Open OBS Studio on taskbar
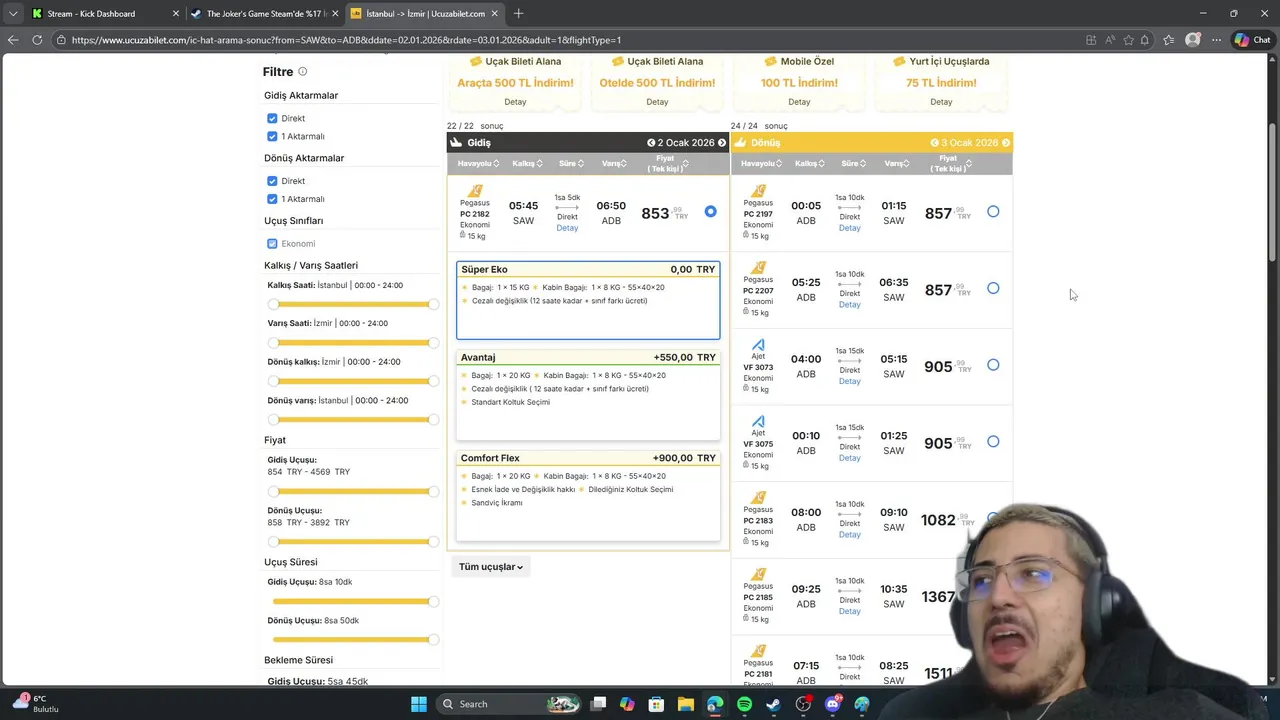The height and width of the screenshot is (720, 1280). (x=803, y=704)
